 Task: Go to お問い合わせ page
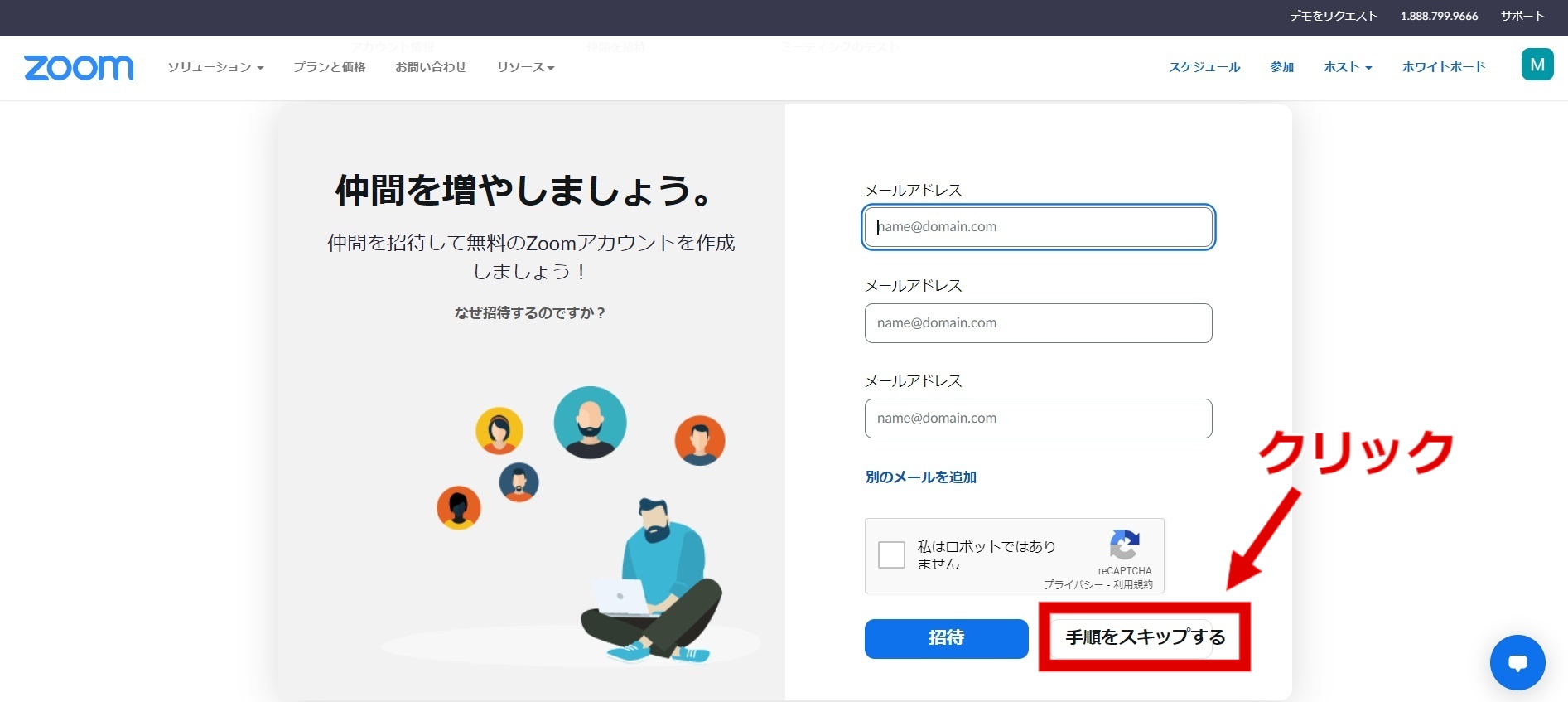point(431,67)
